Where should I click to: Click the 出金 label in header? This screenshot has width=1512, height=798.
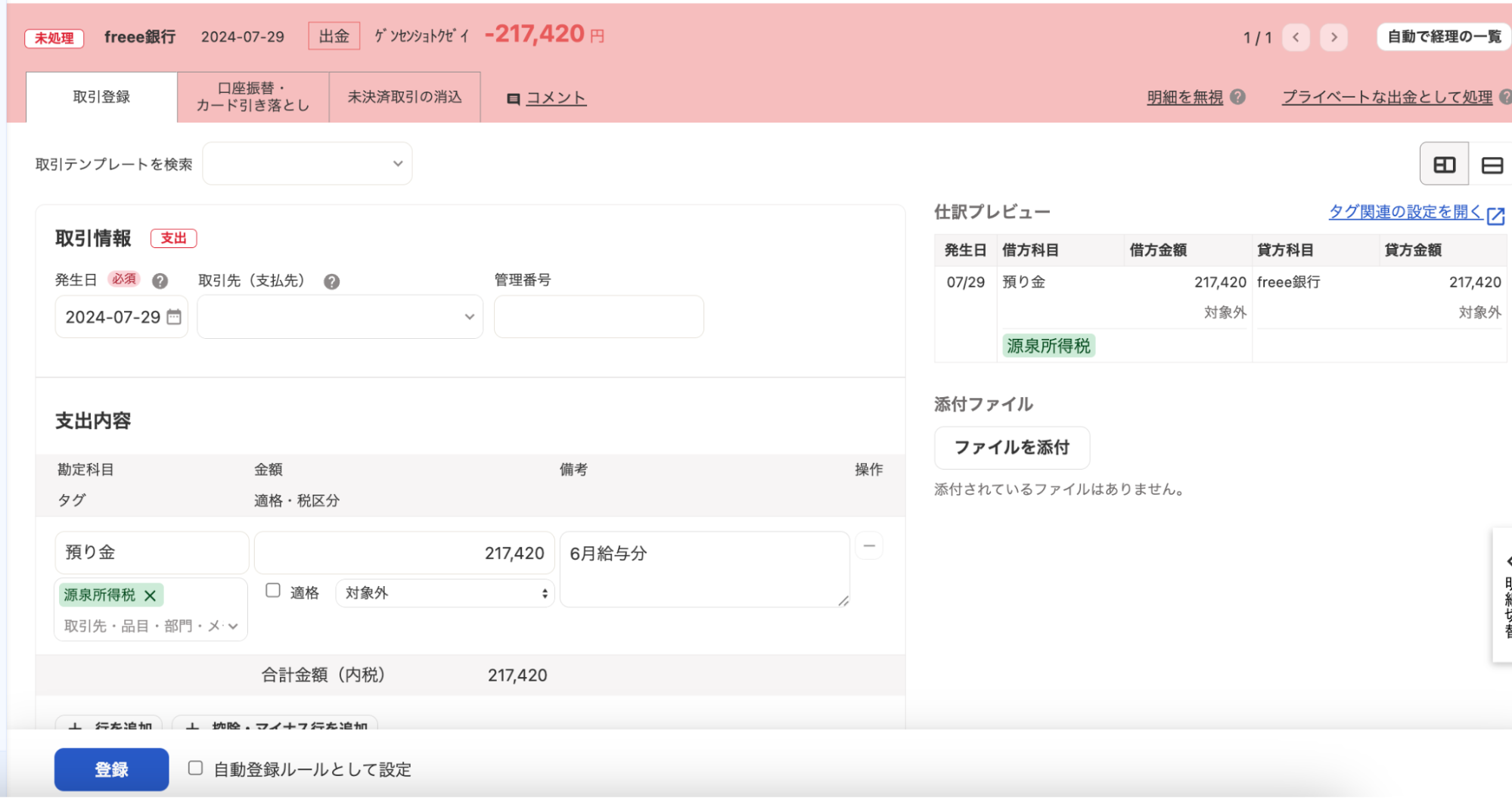point(334,36)
